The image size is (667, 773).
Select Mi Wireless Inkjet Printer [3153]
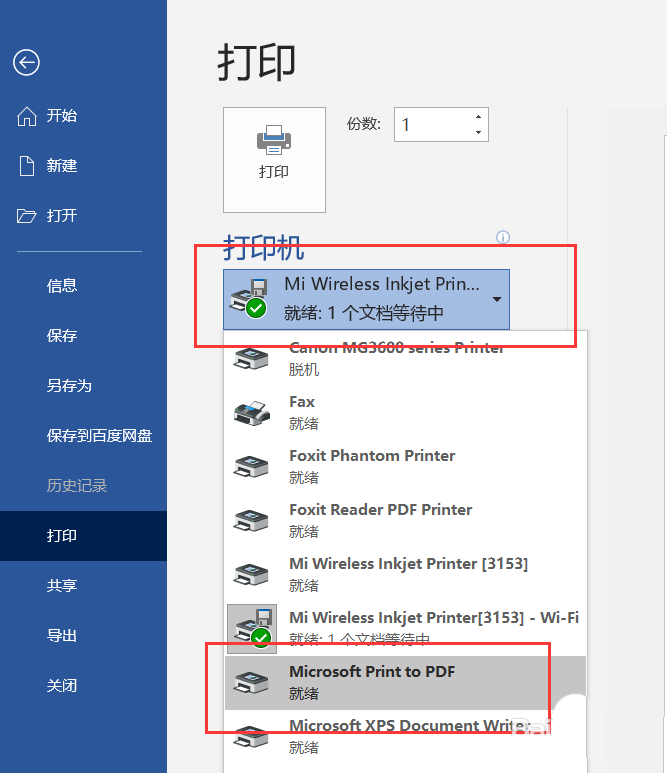[405, 574]
